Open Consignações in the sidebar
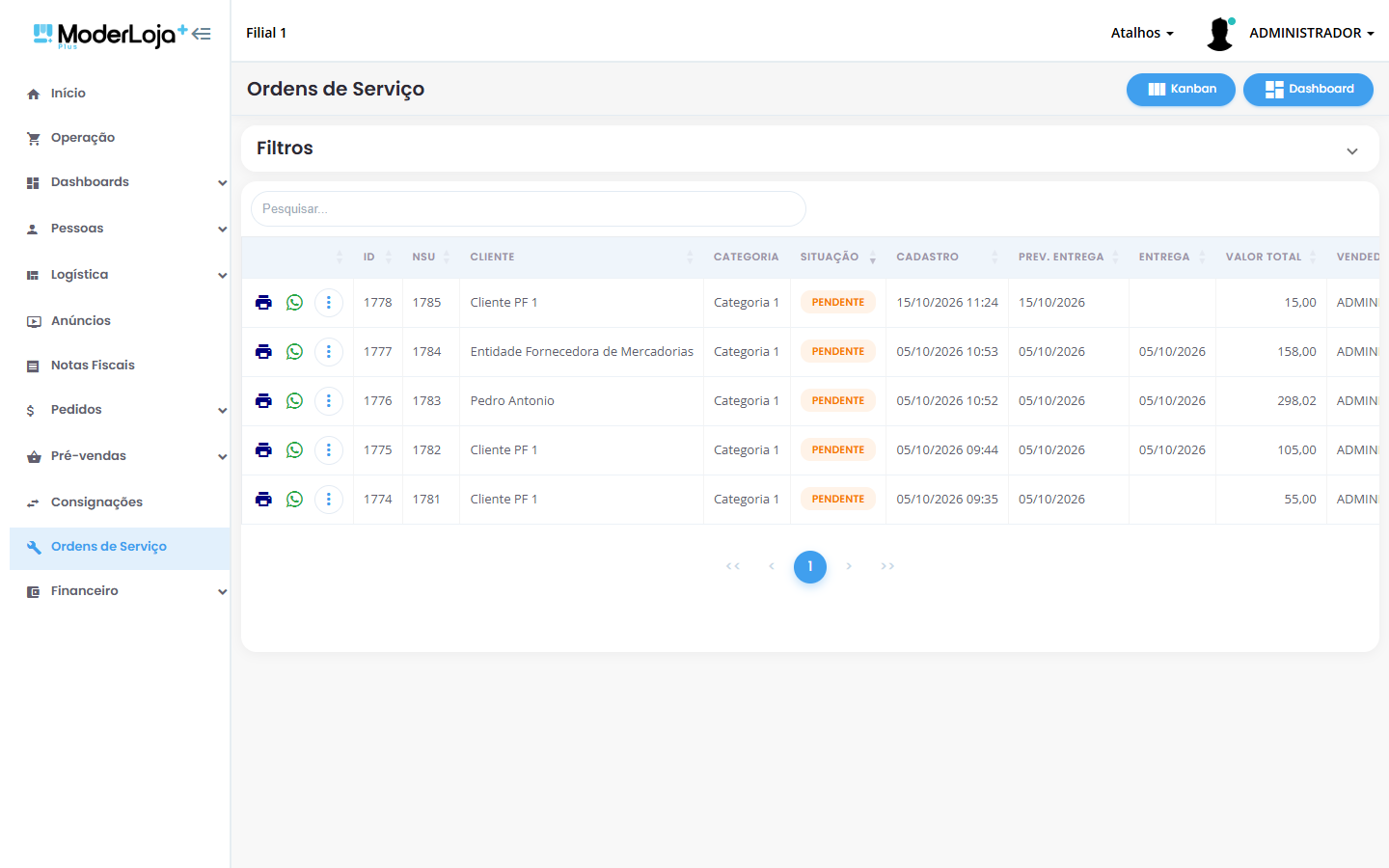Viewport: 1389px width, 868px height. point(120,502)
